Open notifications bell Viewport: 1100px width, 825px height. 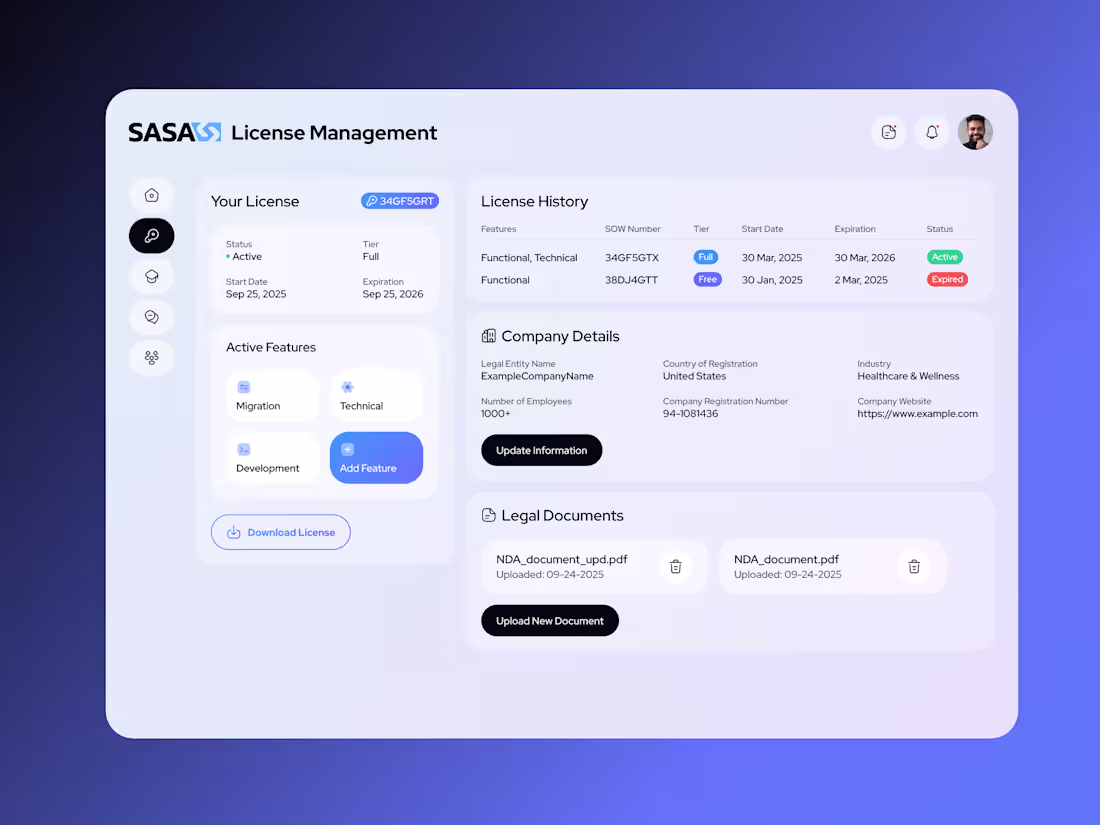pyautogui.click(x=932, y=132)
